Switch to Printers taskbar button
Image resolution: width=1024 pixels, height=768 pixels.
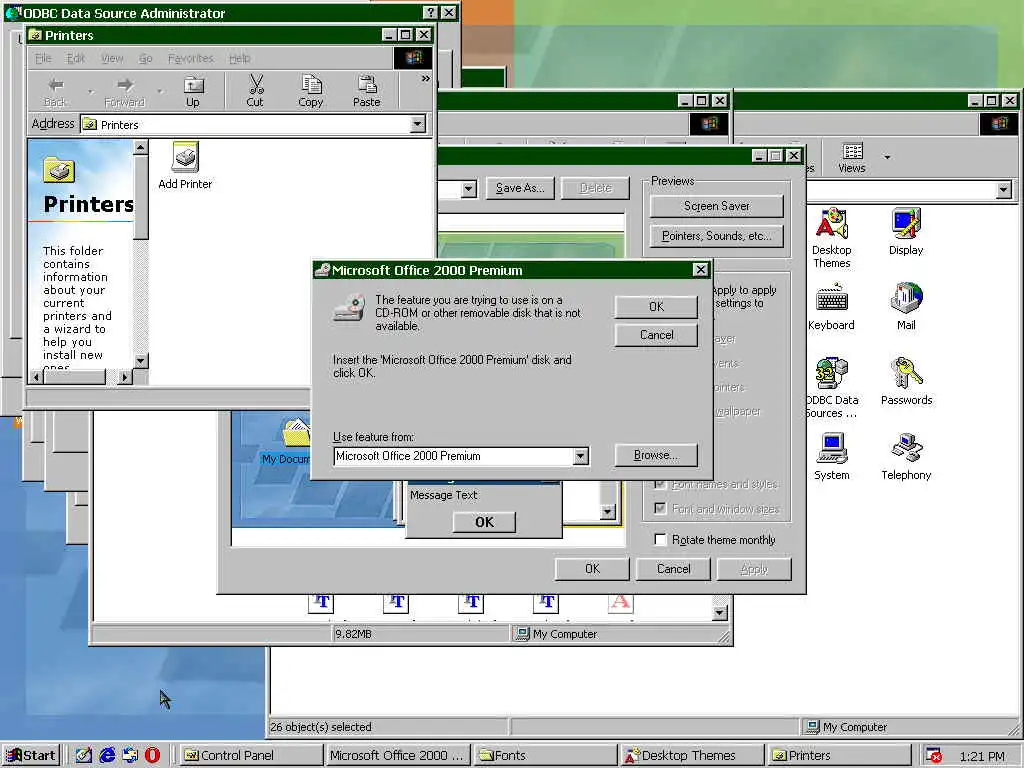coord(839,756)
